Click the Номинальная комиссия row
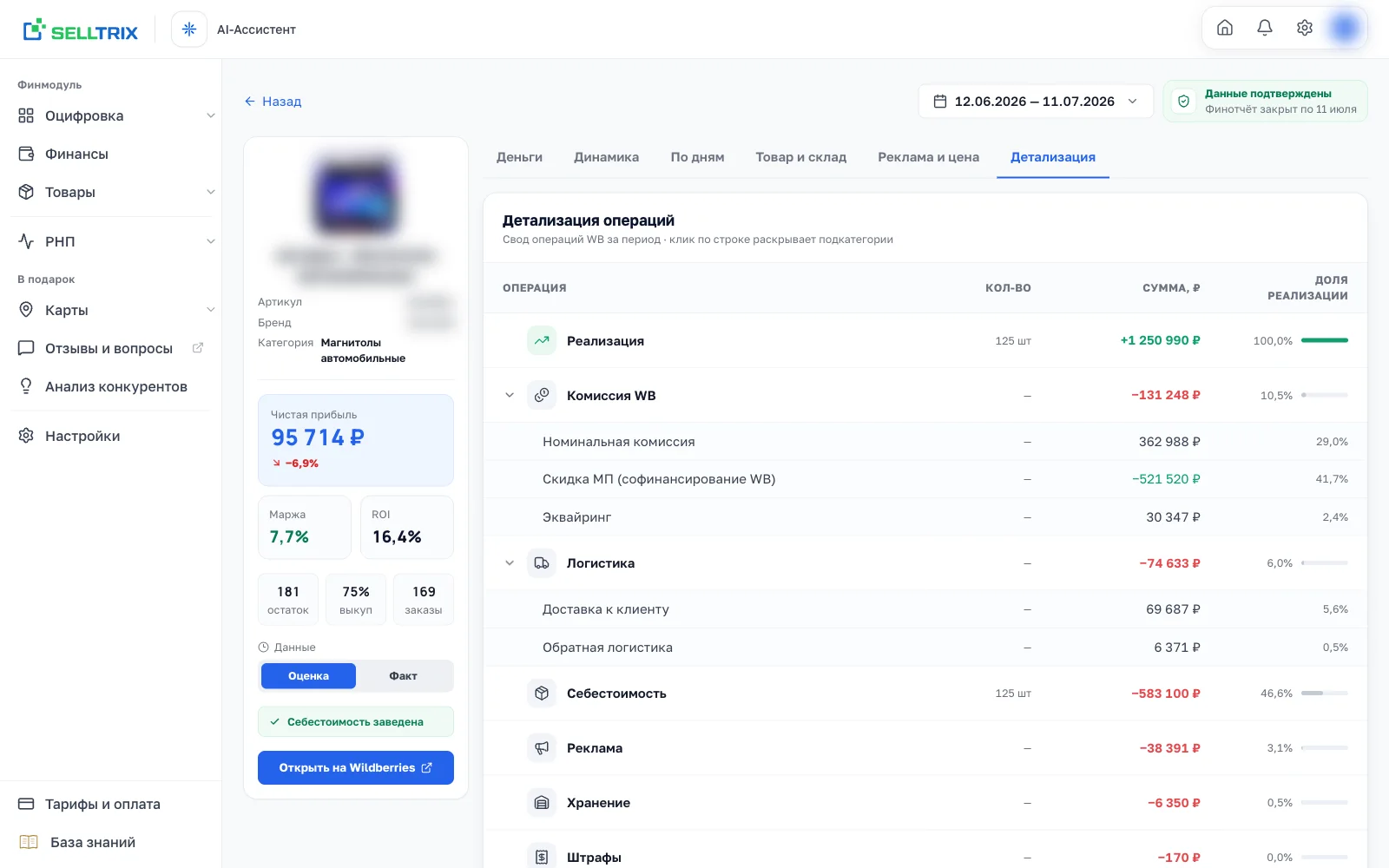The width and height of the screenshot is (1389, 868). pyautogui.click(x=925, y=441)
